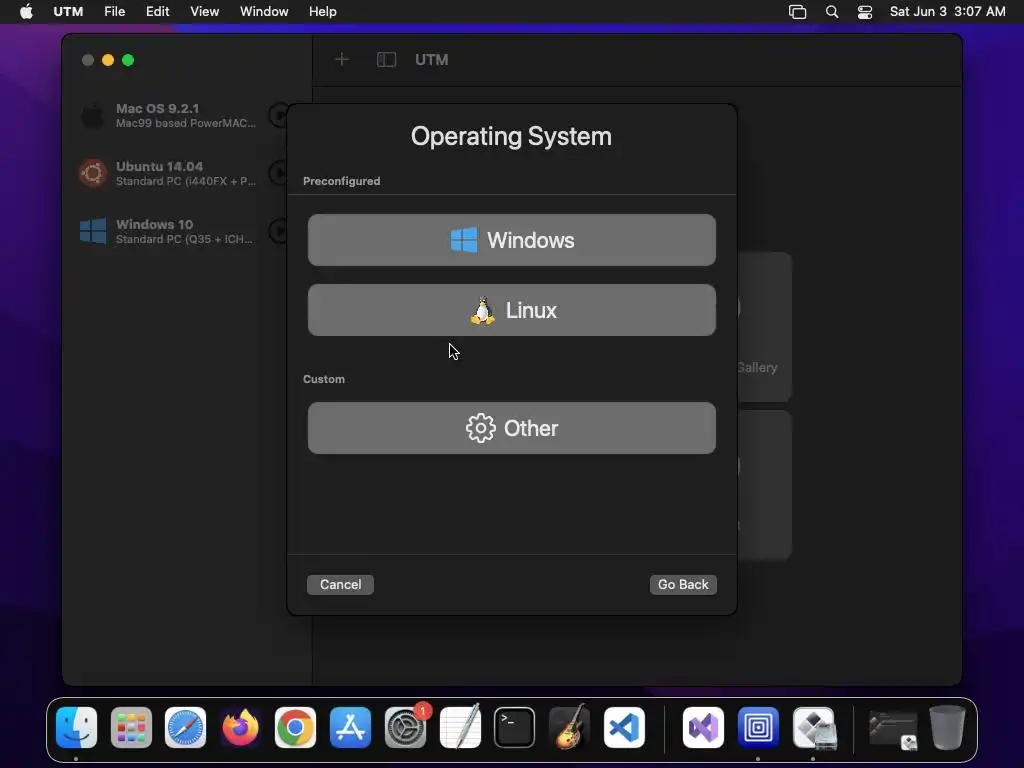Open the App Store from the dock

pyautogui.click(x=350, y=728)
